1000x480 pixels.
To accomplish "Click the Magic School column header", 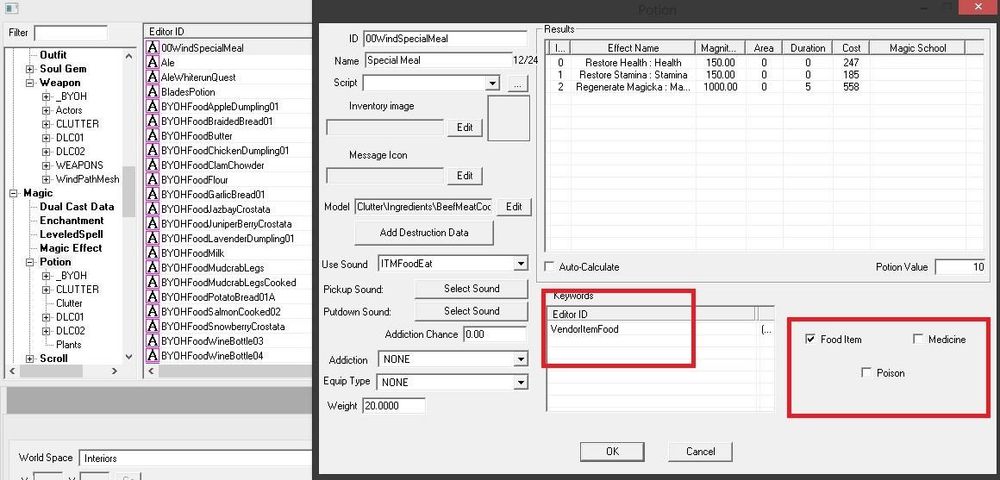I will 918,48.
